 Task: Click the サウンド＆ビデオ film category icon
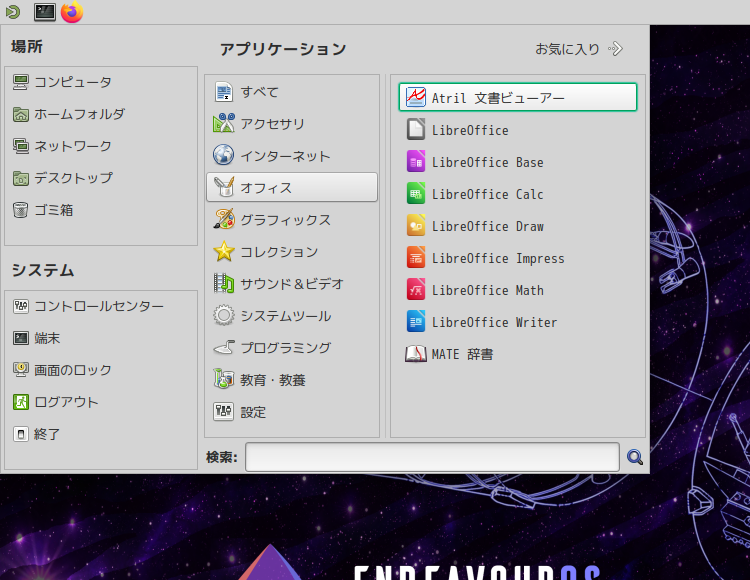point(223,284)
